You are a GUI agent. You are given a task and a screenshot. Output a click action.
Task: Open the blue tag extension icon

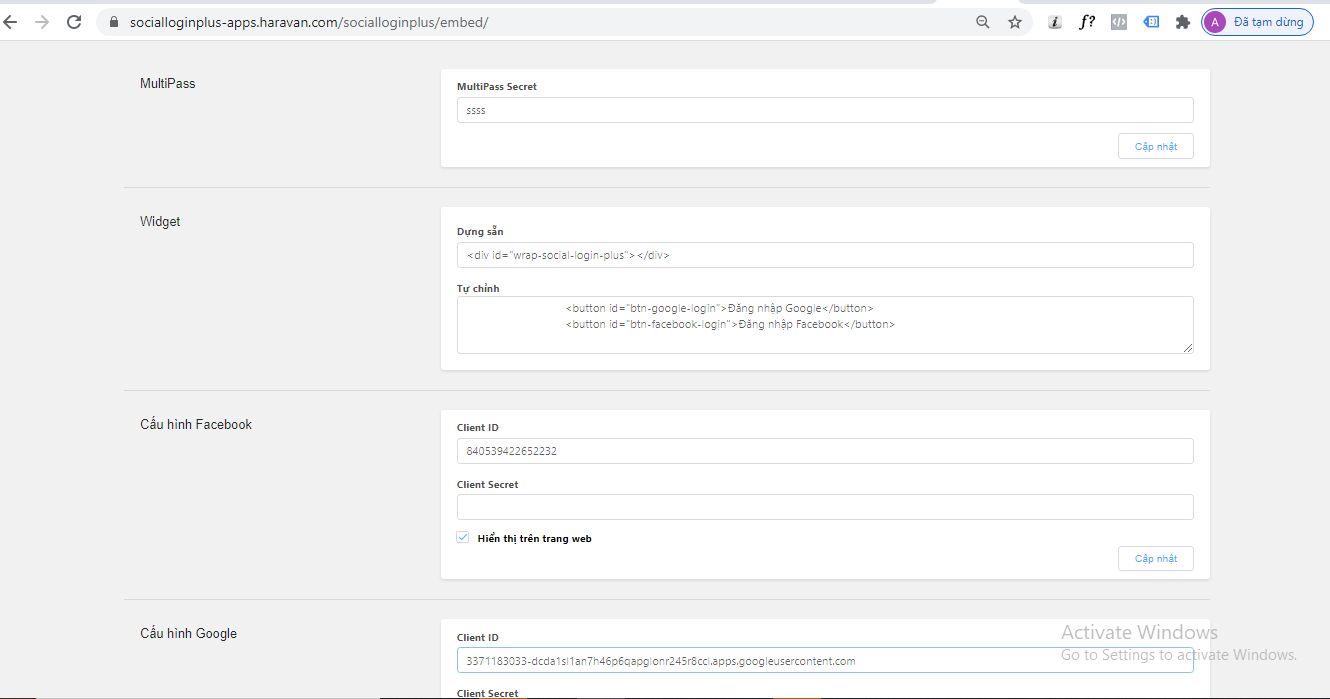click(1151, 22)
